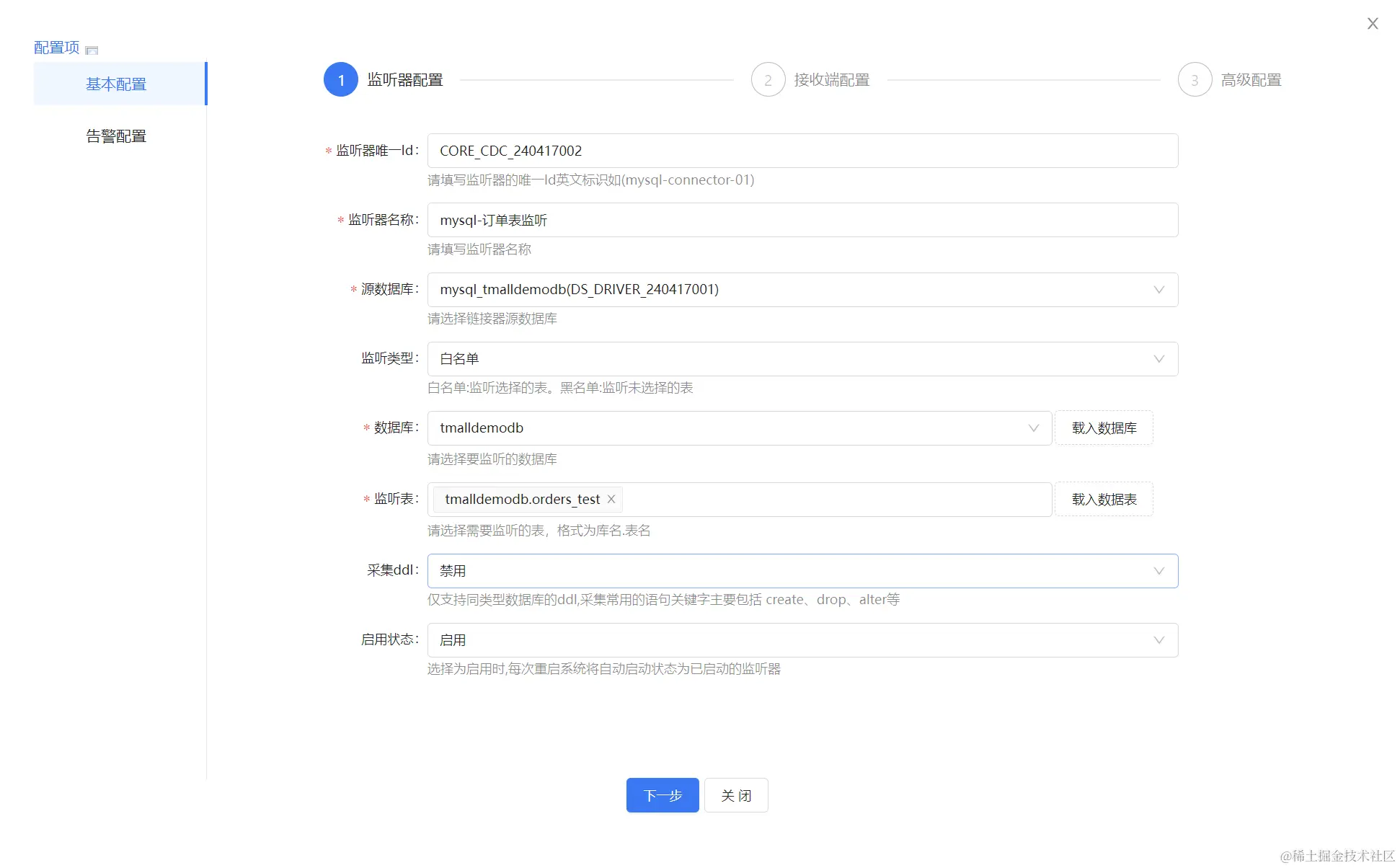Open the 启用状态 dropdown
The height and width of the screenshot is (868, 1400).
point(1158,640)
